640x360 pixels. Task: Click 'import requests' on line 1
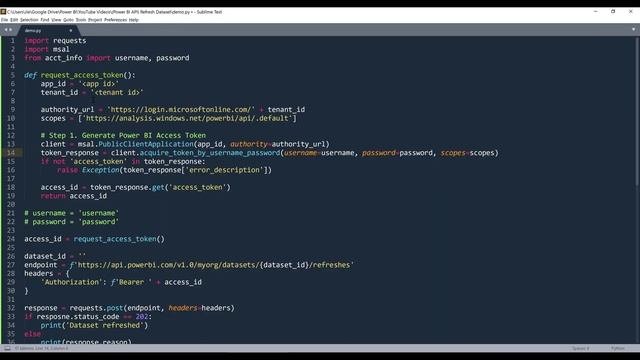pos(55,41)
